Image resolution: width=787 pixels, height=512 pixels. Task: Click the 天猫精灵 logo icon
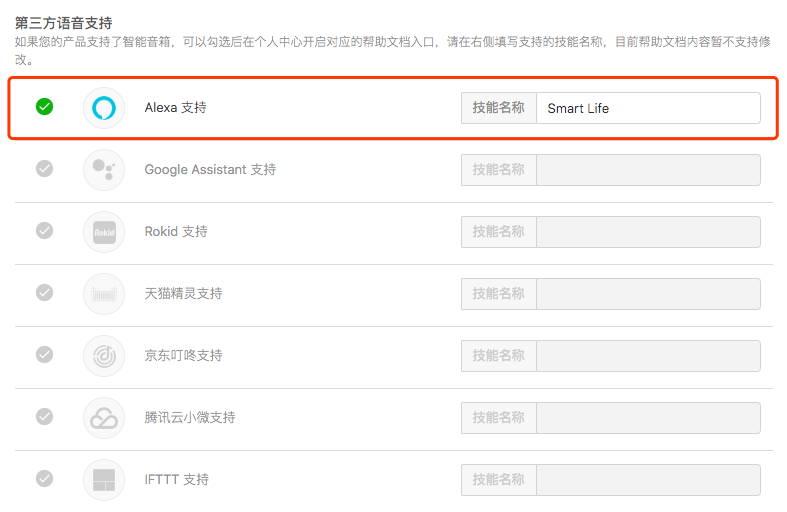(104, 294)
